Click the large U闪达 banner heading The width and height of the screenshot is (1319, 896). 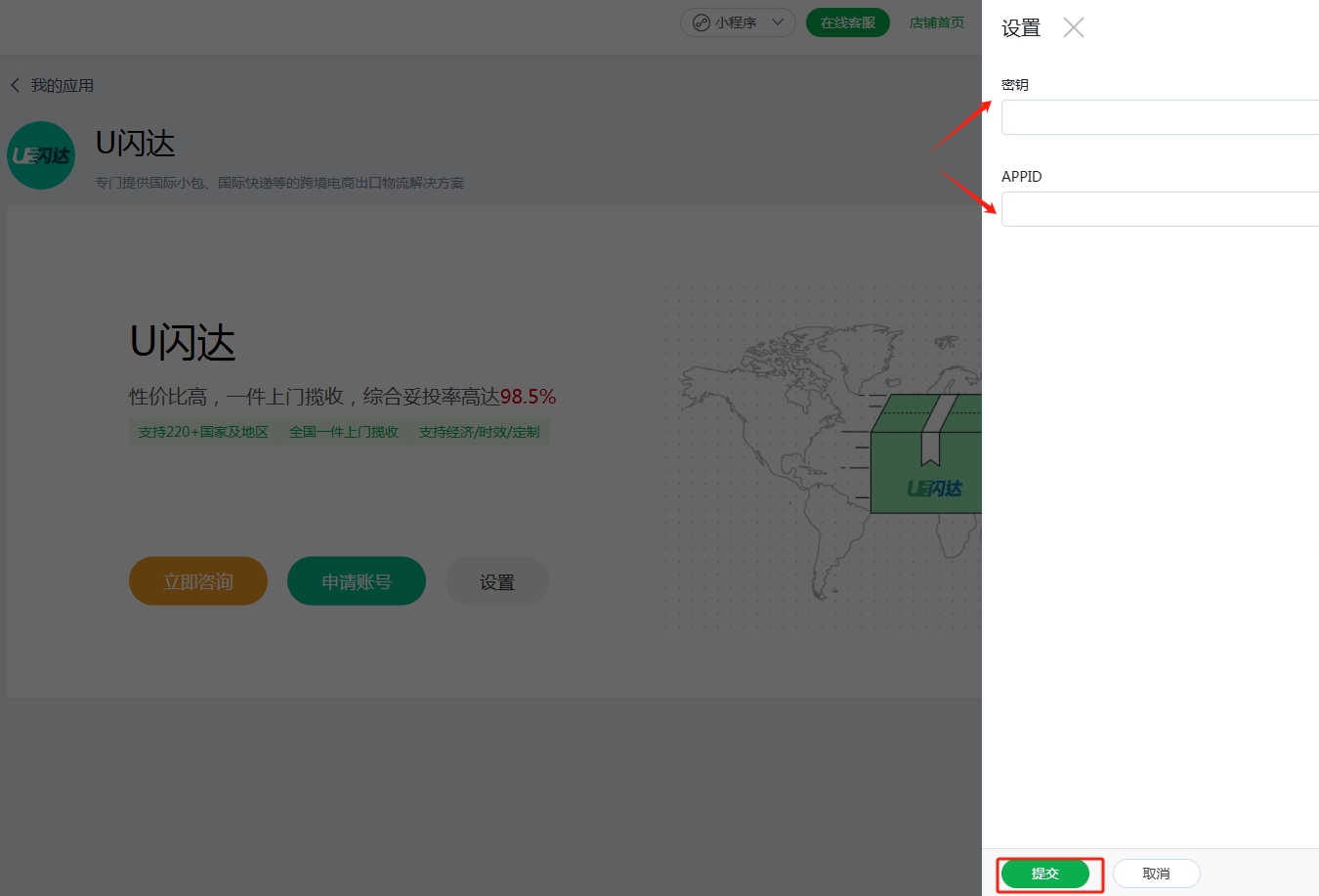183,343
